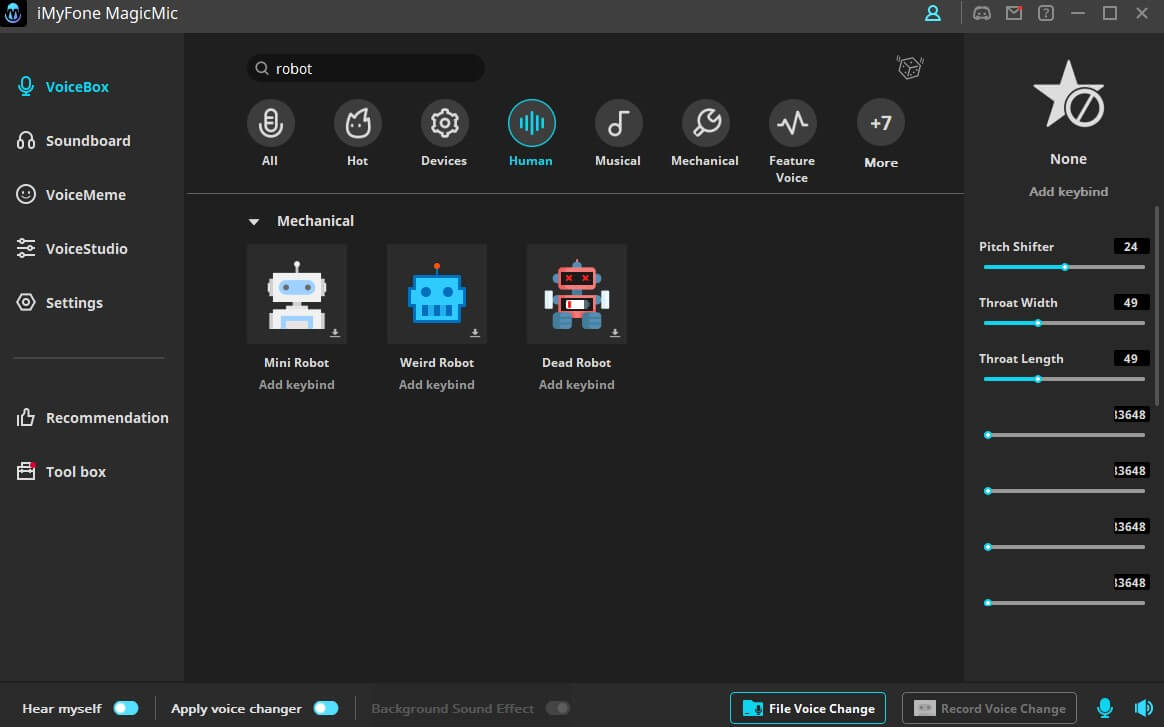Image resolution: width=1164 pixels, height=727 pixels.
Task: Select the Dead Robot voice thumbnail
Action: 577,294
